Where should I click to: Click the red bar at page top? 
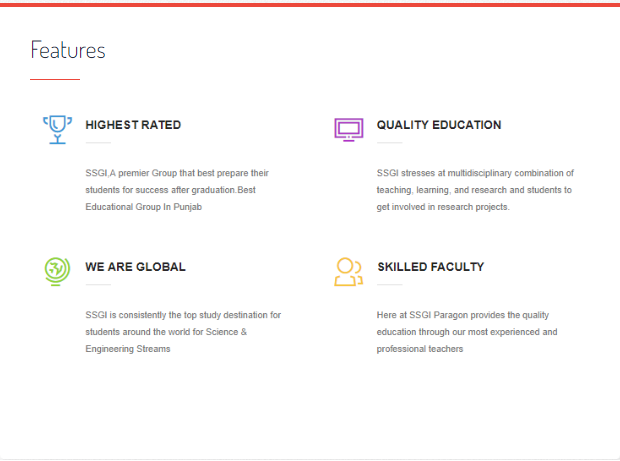pyautogui.click(x=310, y=3)
